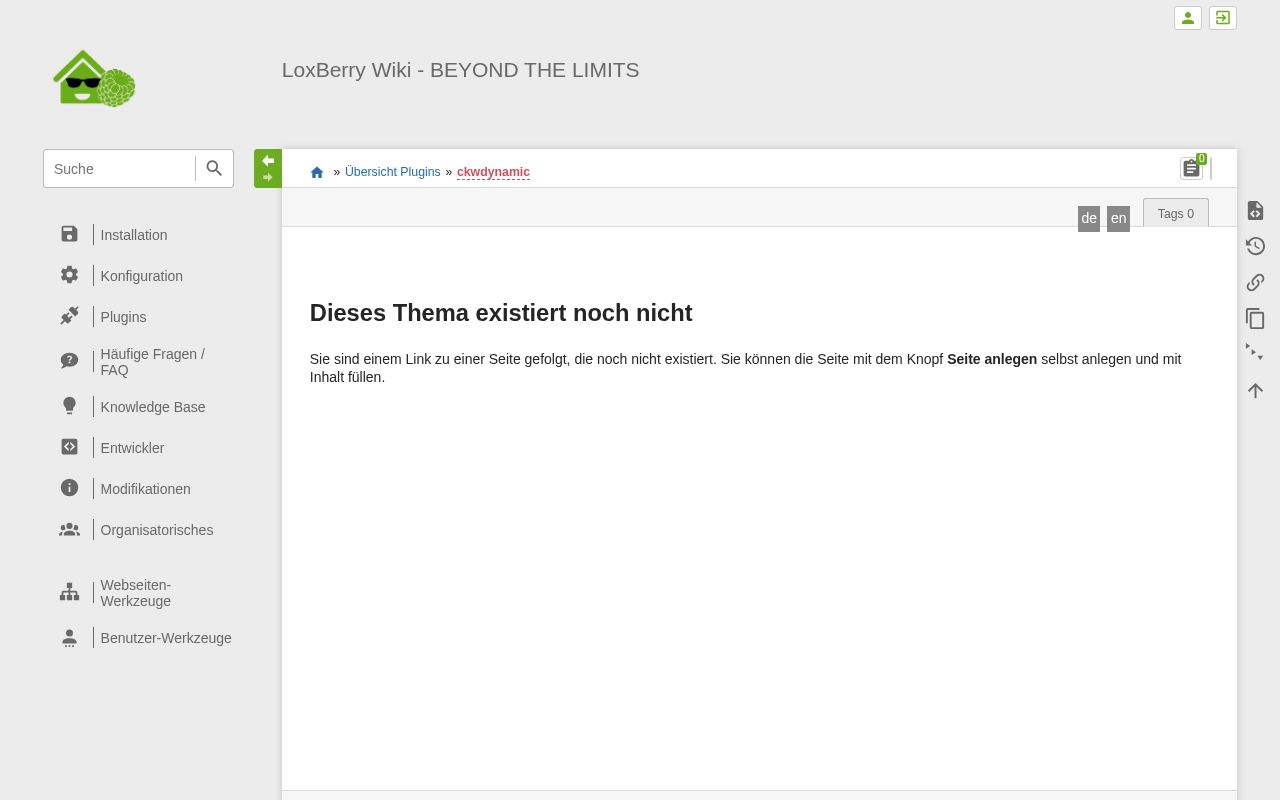Toggle the fold/unfold all icon
Screen dimensions: 1280x800
coord(1255,353)
